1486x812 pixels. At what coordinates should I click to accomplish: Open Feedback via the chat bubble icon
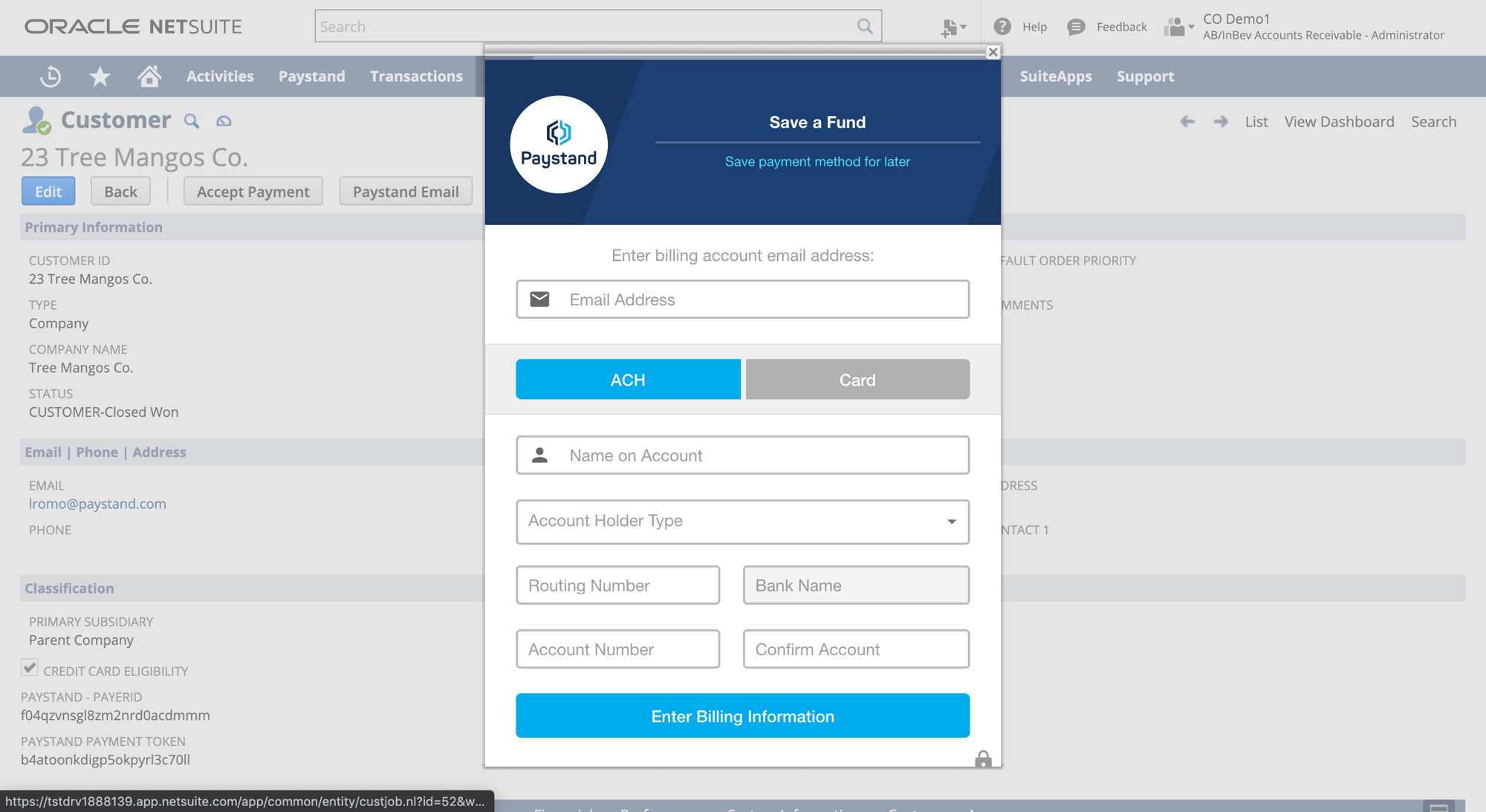1077,26
